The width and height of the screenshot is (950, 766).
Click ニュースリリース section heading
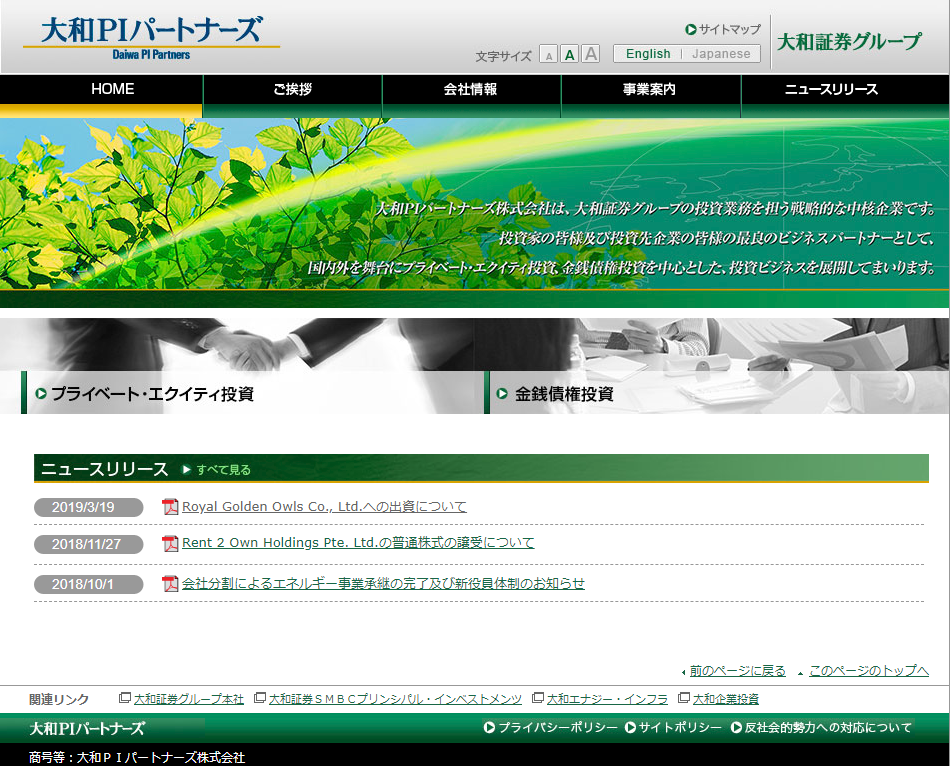tap(104, 469)
